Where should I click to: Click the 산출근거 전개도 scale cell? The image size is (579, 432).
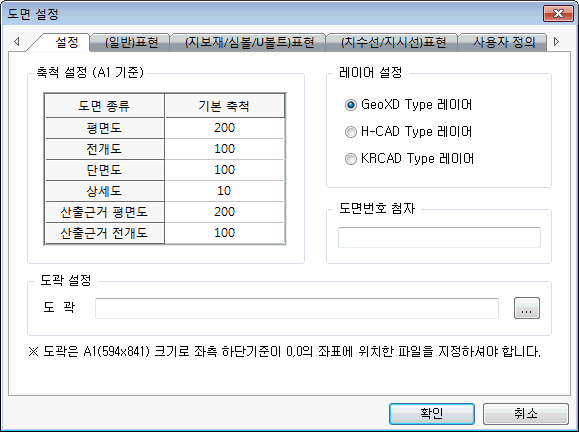(225, 233)
